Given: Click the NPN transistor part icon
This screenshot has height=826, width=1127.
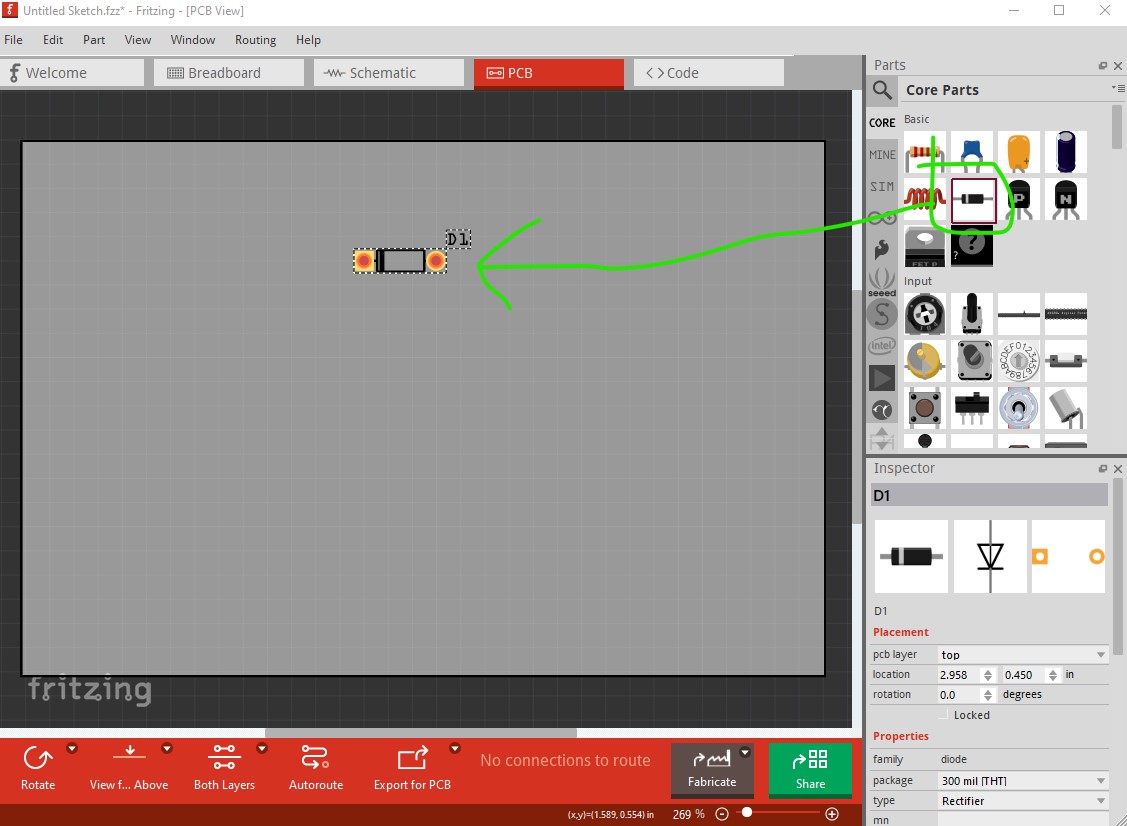Looking at the screenshot, I should pos(1065,199).
